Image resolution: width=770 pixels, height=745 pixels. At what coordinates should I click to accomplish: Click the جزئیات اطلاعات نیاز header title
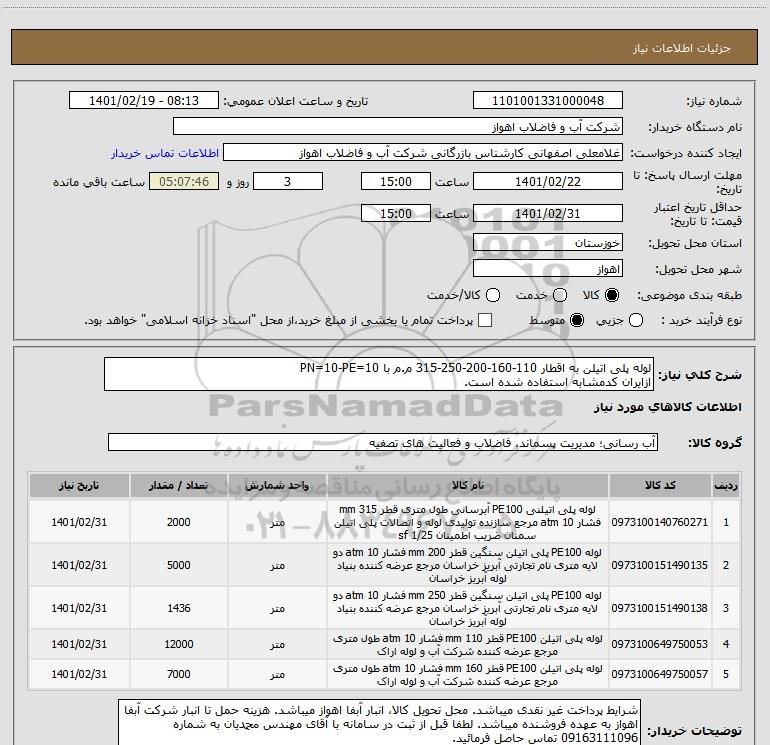[682, 48]
